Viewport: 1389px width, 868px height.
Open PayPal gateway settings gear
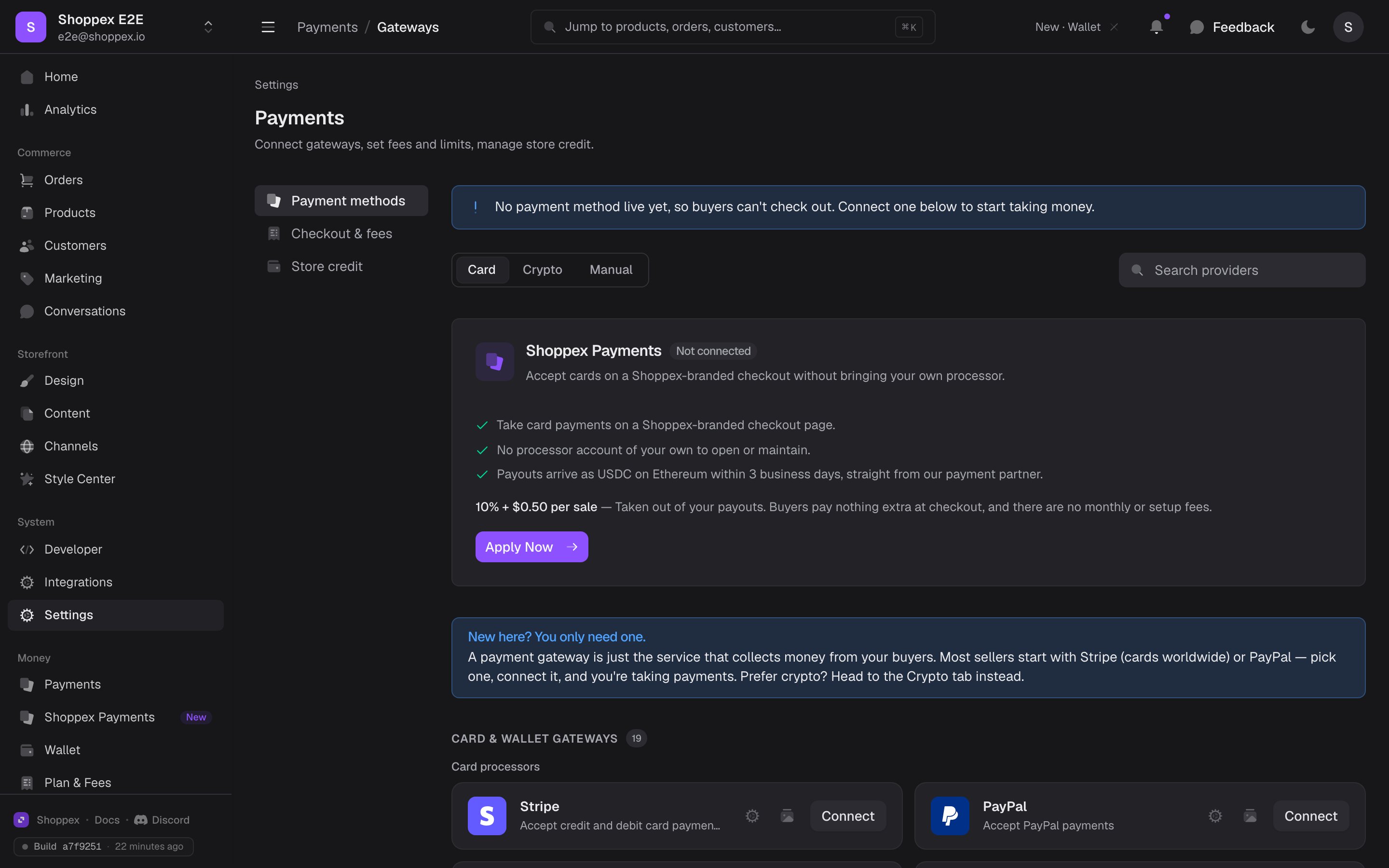click(x=1215, y=816)
